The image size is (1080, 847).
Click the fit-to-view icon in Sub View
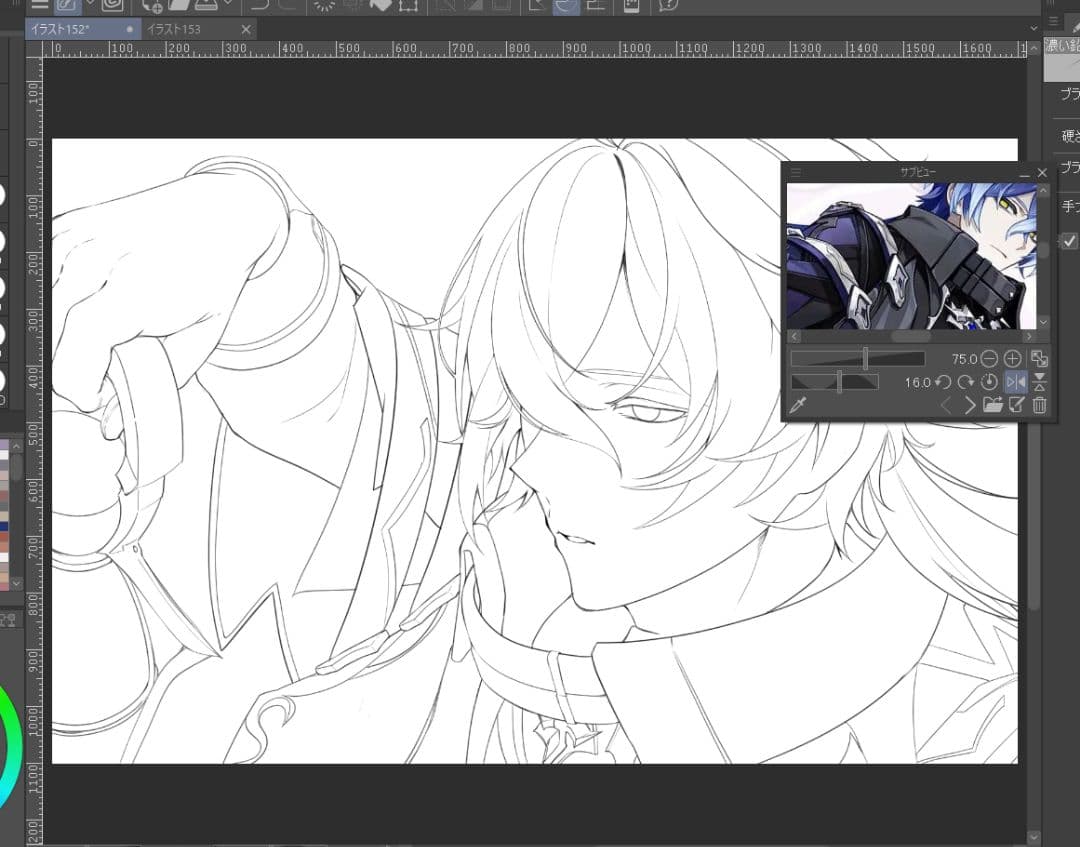click(x=1039, y=358)
